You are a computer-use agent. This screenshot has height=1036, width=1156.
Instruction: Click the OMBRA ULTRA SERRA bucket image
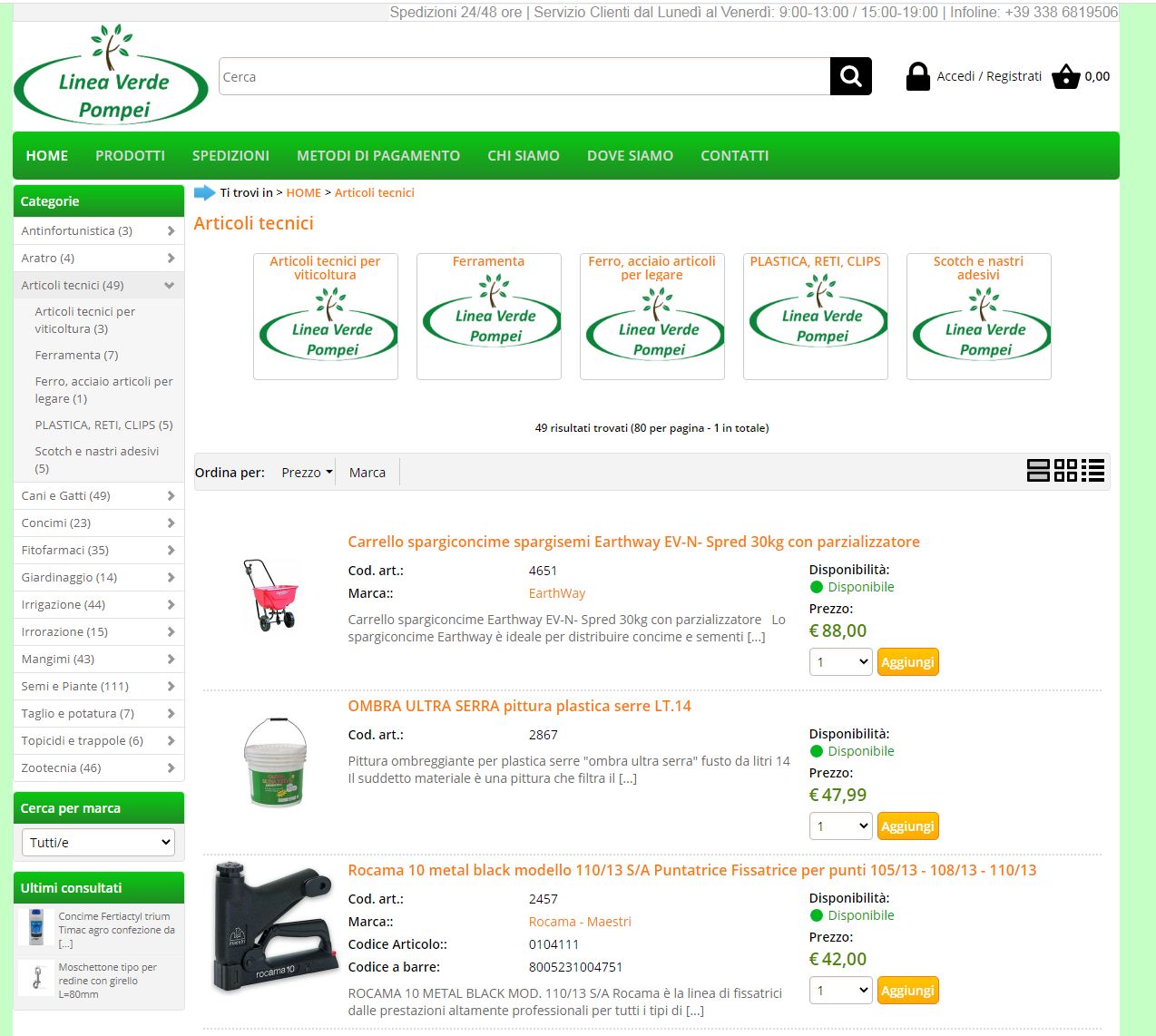[x=275, y=761]
